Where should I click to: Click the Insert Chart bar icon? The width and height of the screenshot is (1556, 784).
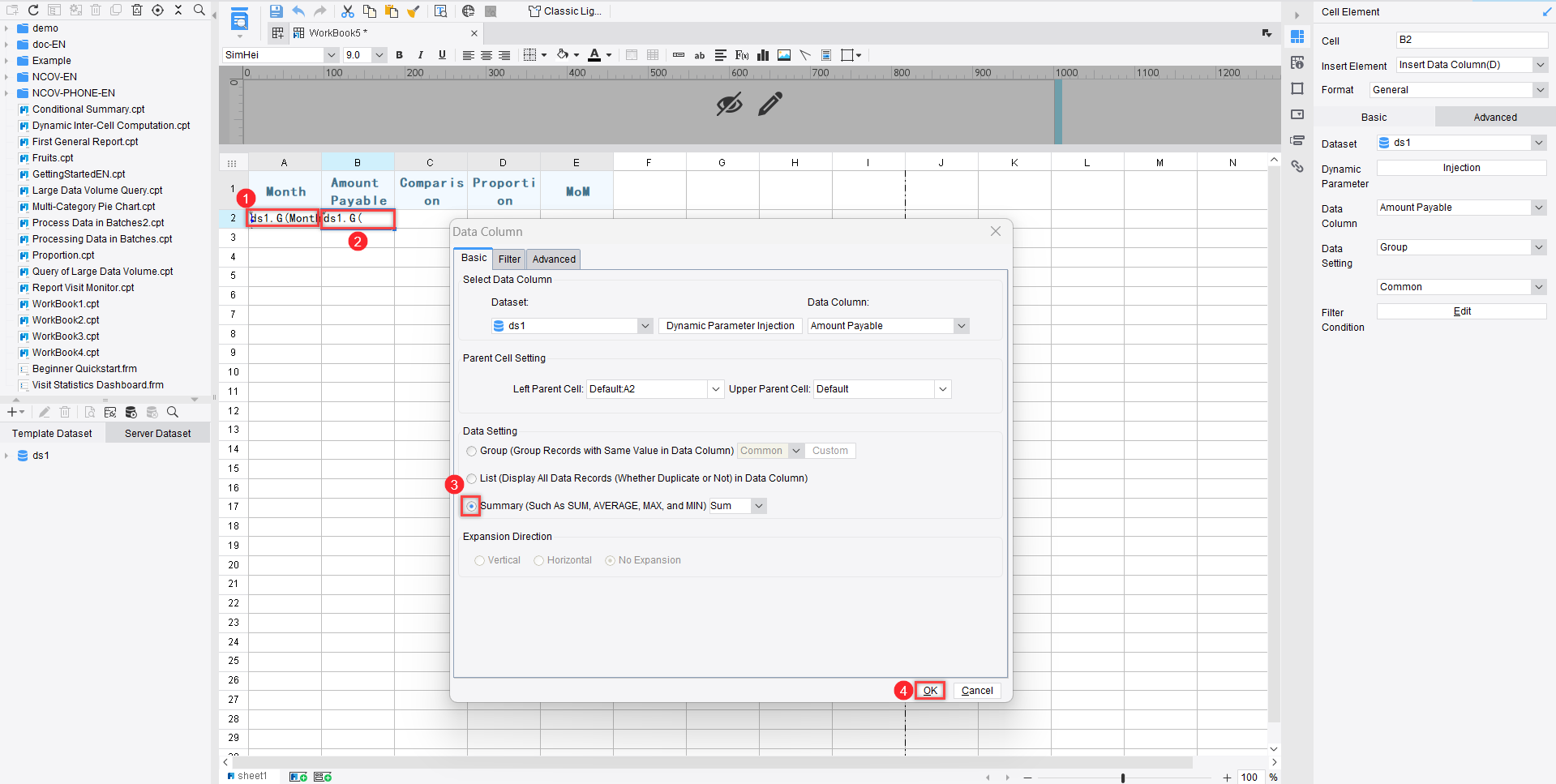click(763, 55)
